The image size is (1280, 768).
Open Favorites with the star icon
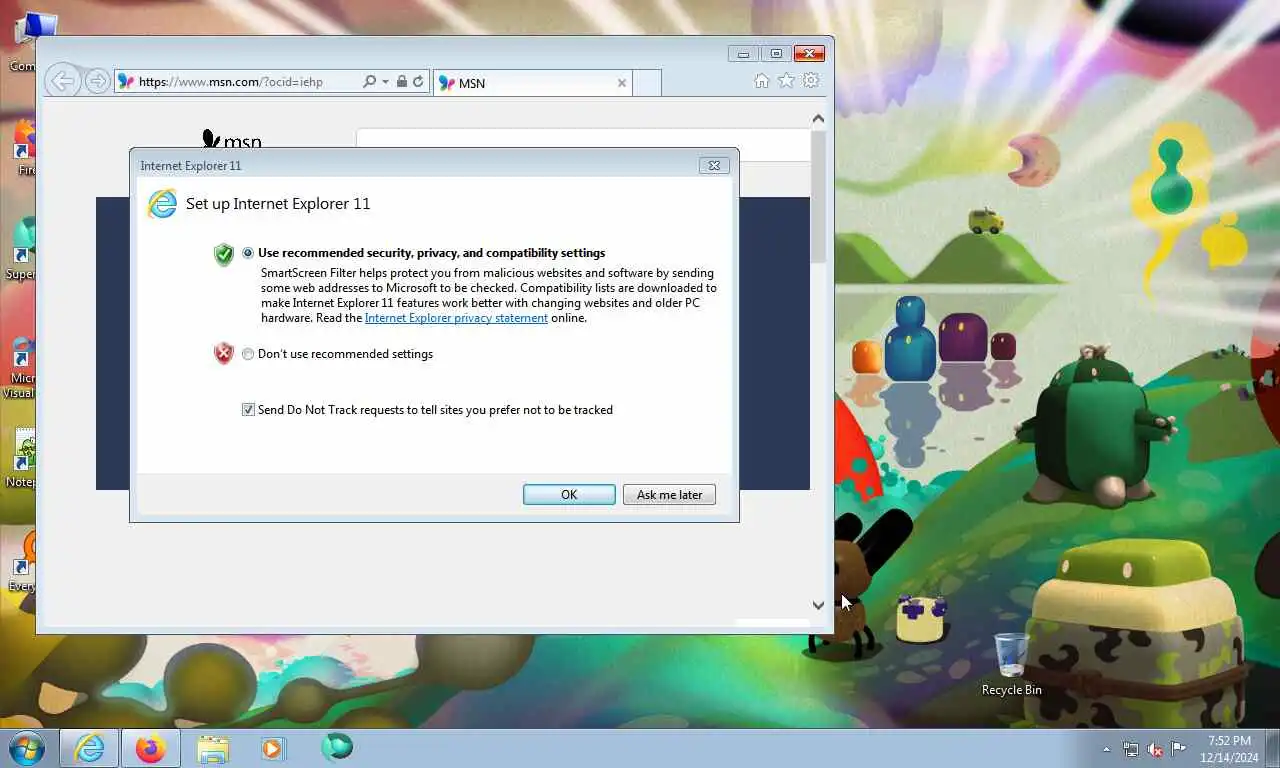tap(787, 81)
